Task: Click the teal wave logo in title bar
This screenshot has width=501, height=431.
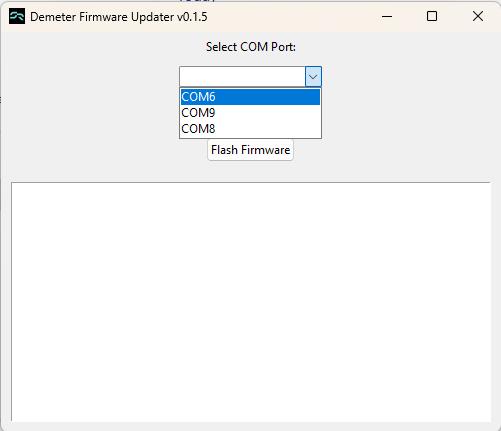Action: [x=17, y=16]
